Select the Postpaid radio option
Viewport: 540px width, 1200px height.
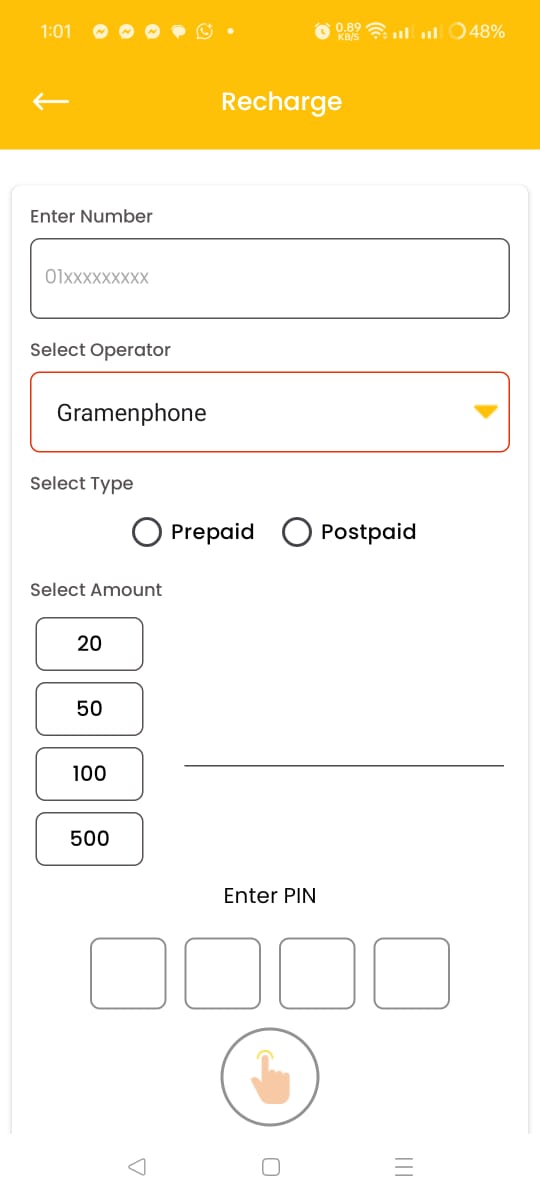coord(349,532)
